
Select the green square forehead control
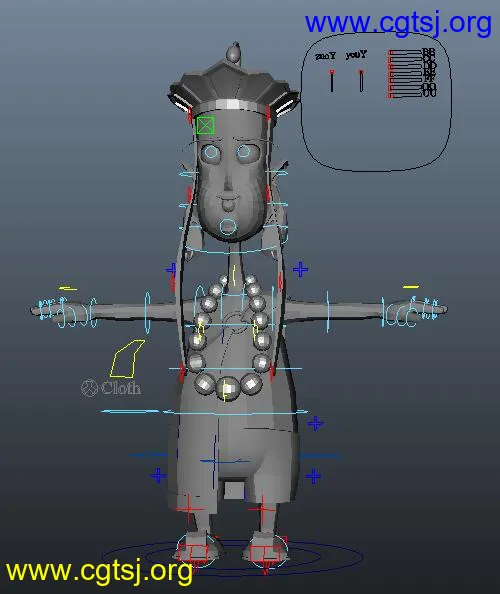click(x=205, y=125)
